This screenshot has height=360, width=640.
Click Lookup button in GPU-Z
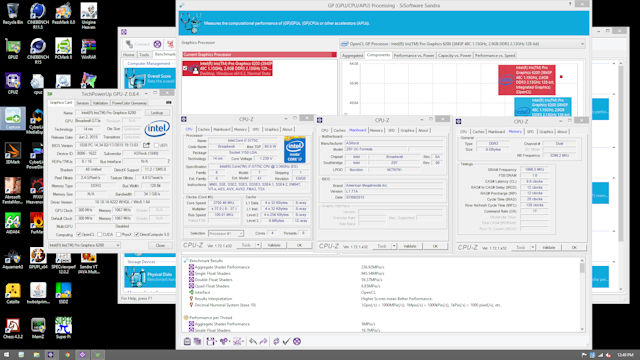157,113
